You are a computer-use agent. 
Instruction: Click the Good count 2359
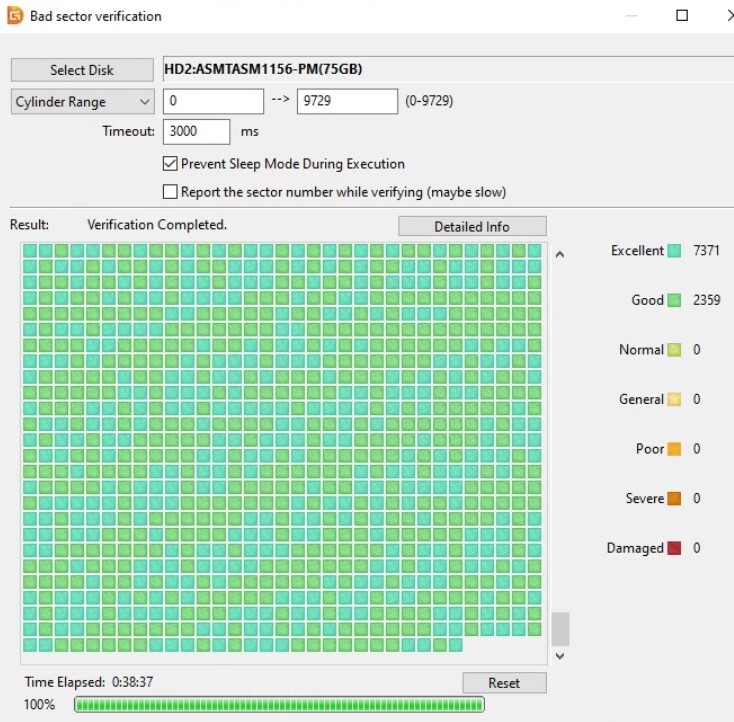(x=707, y=300)
